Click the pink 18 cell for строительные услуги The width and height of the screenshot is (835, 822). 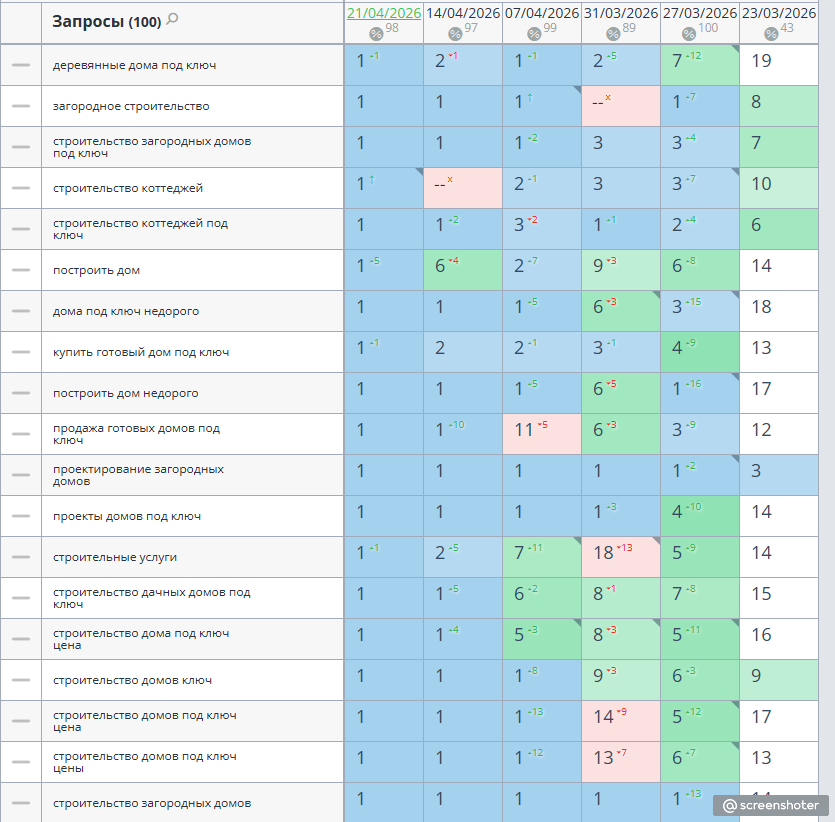click(x=621, y=557)
